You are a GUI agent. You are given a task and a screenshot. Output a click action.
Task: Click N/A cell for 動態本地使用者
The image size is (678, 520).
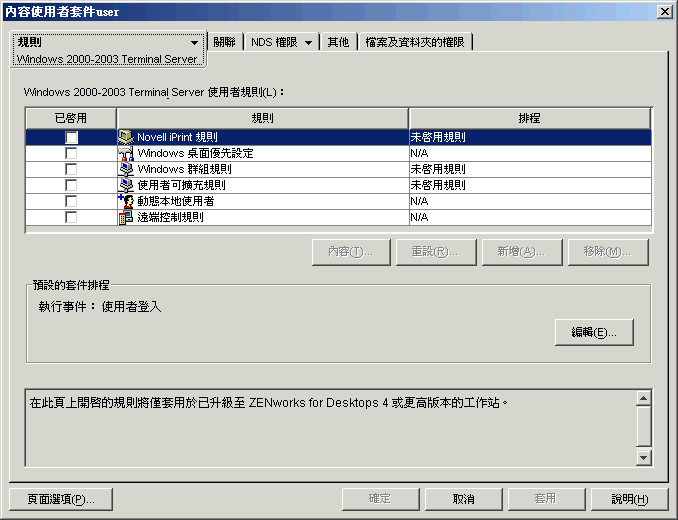(x=530, y=201)
